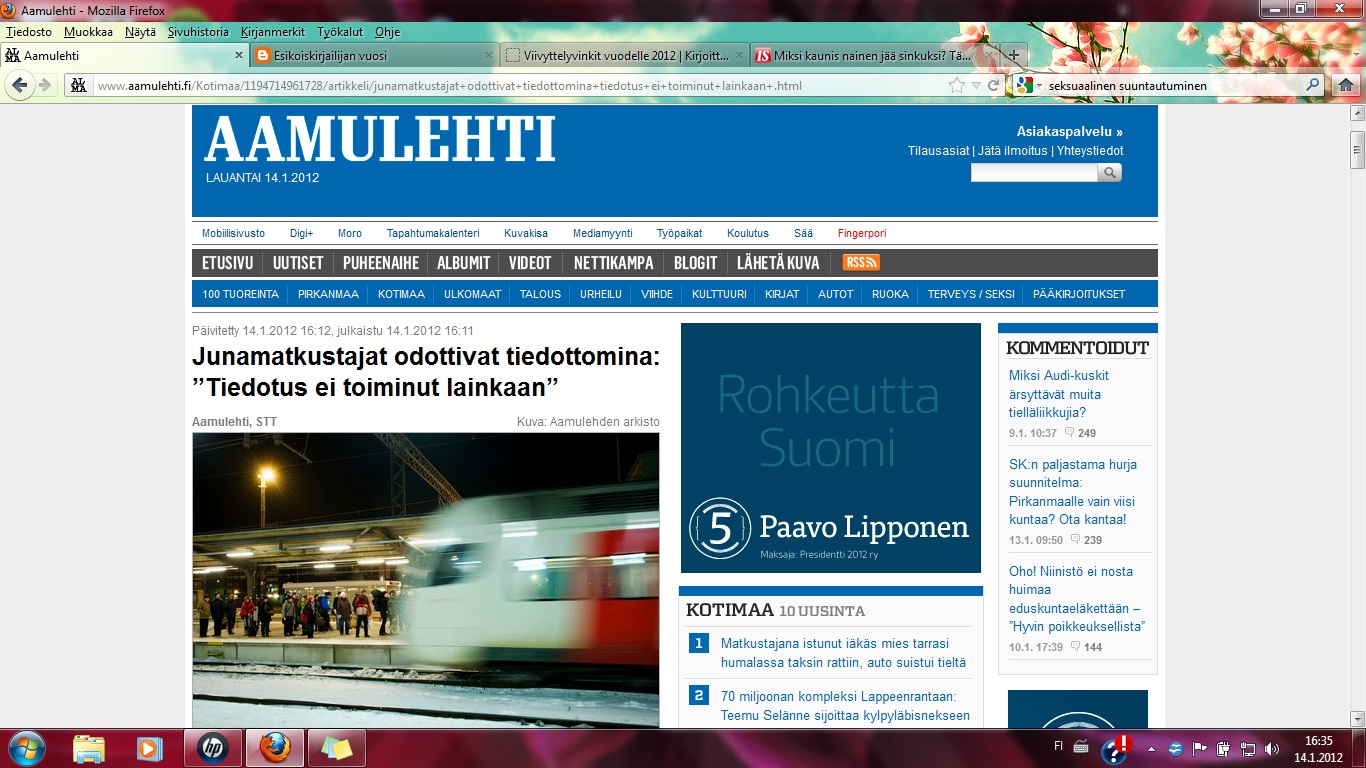Open the Sticky Notes taskbar icon
Screen dimensions: 1366x768
coord(336,748)
